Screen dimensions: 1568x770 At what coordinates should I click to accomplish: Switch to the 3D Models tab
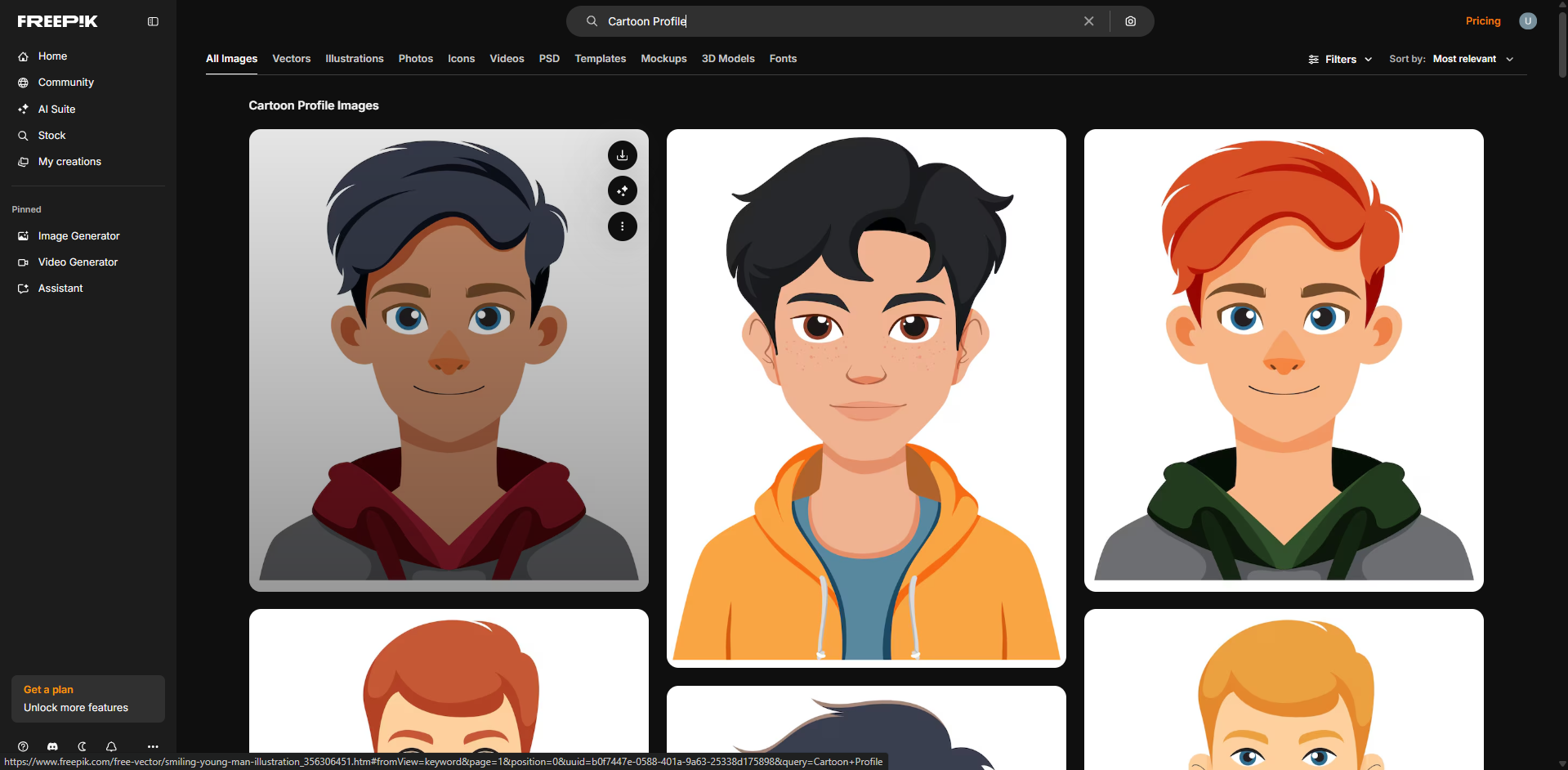(x=728, y=59)
